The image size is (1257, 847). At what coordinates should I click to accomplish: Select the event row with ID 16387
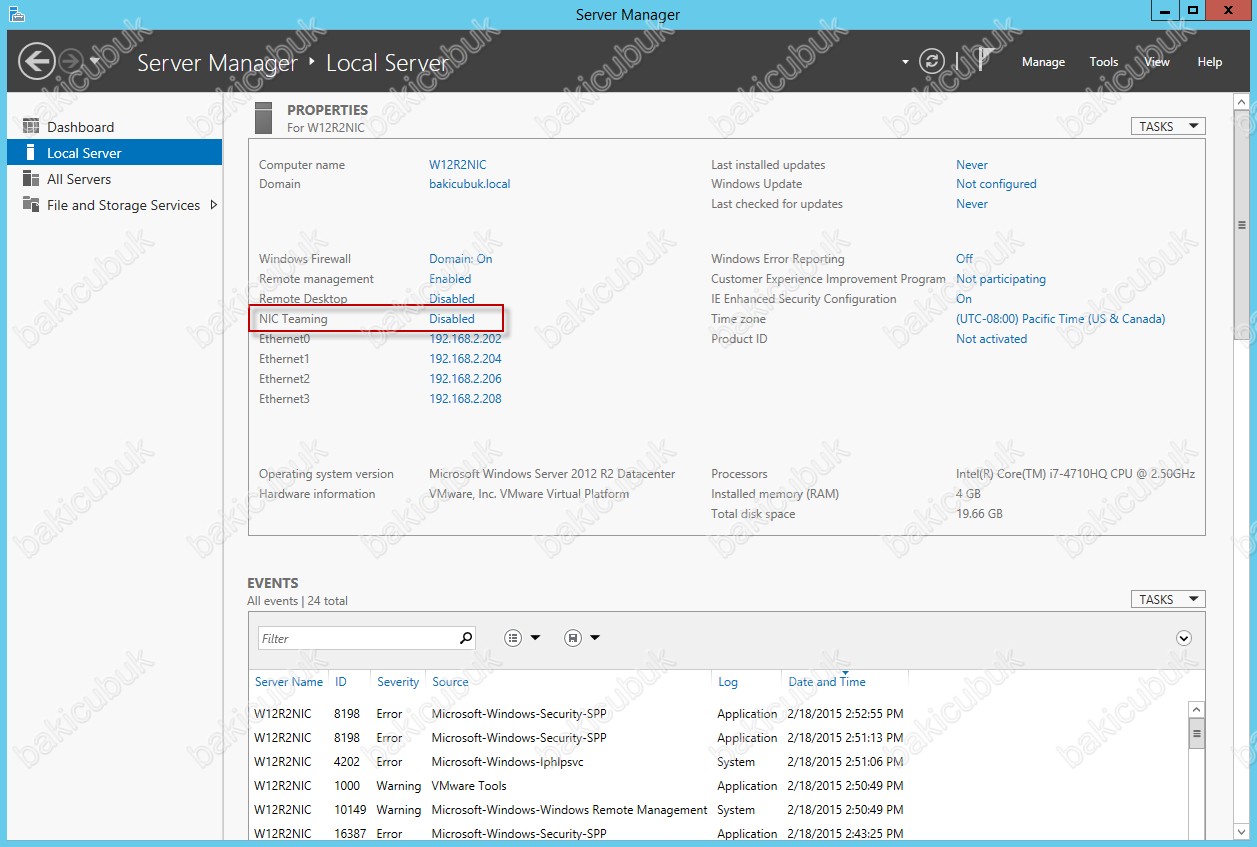(717, 833)
